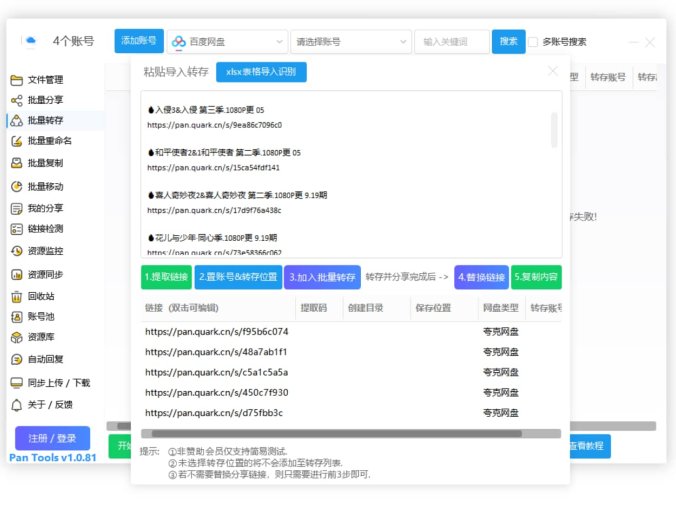Click the 5.复制内容 button
The width and height of the screenshot is (676, 508).
coord(536,277)
